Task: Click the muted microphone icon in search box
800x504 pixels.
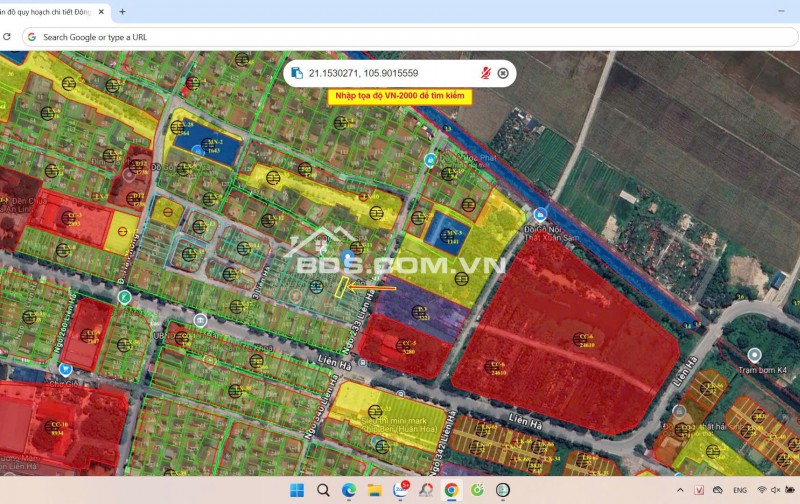Action: click(485, 73)
